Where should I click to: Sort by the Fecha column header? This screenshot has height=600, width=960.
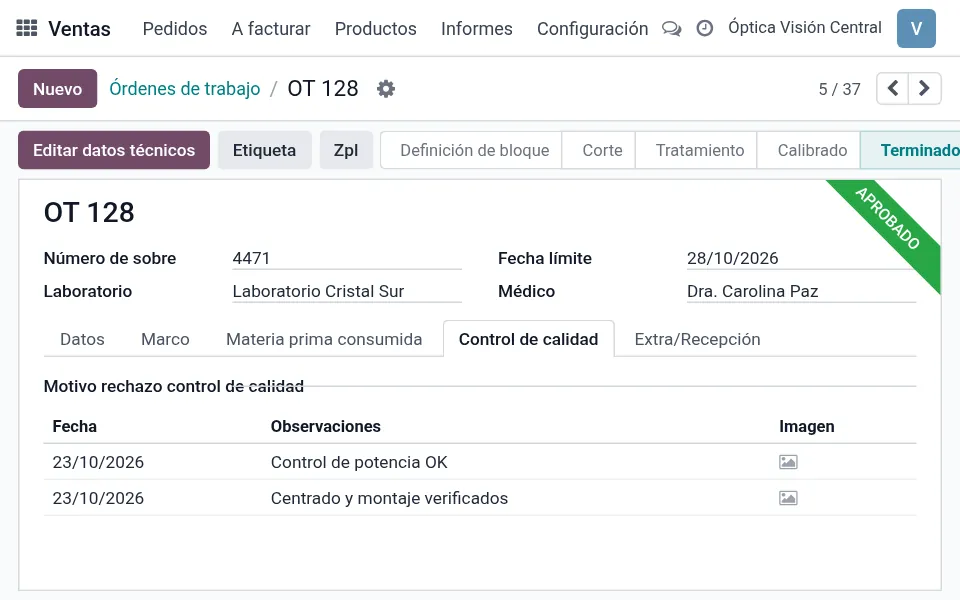click(75, 426)
